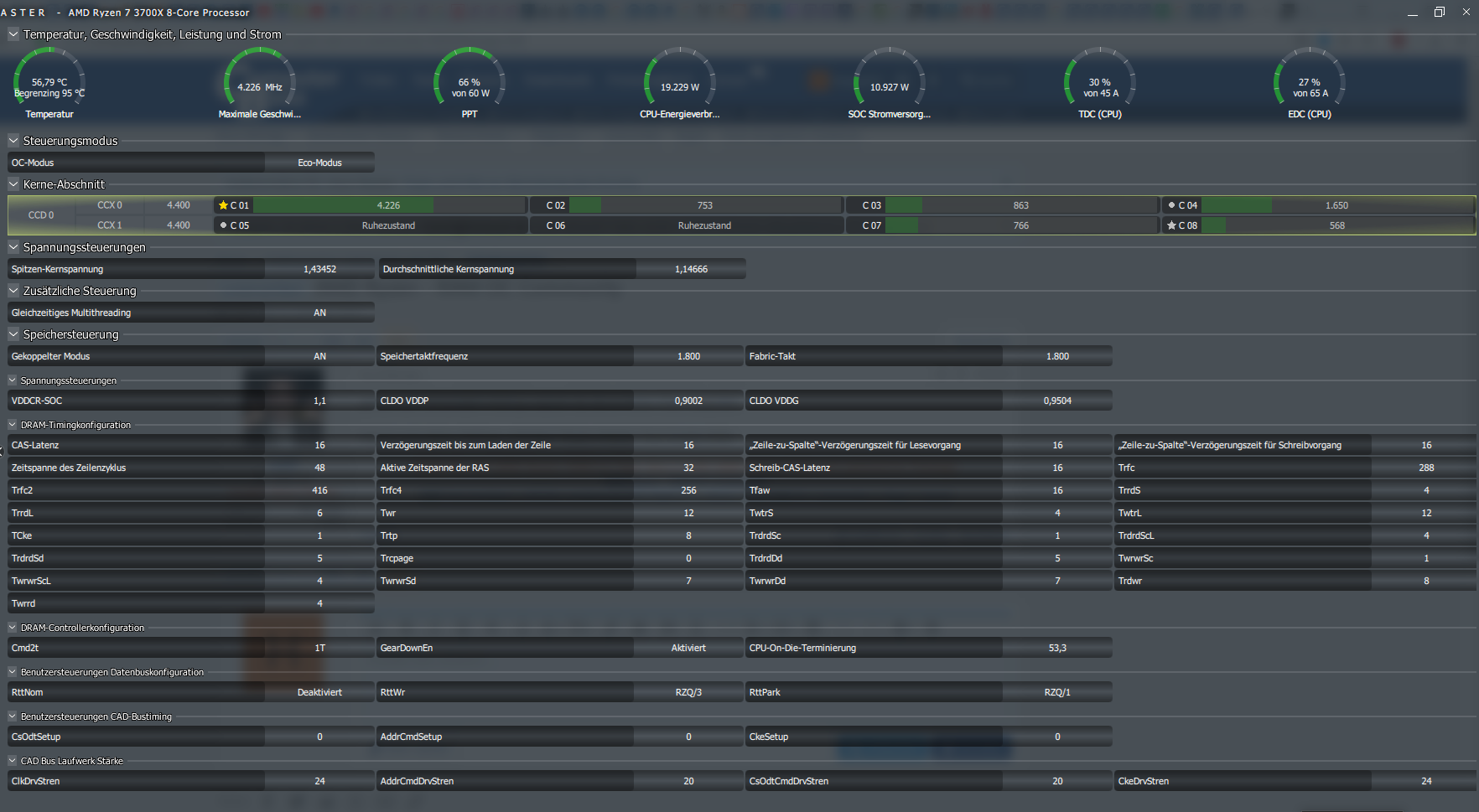Viewport: 1479px width, 812px height.
Task: Click the CCX 0 value 4.400
Action: (179, 205)
